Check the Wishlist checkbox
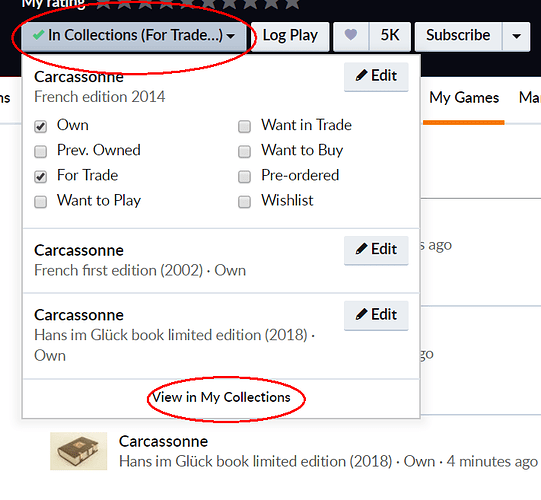 (x=244, y=202)
